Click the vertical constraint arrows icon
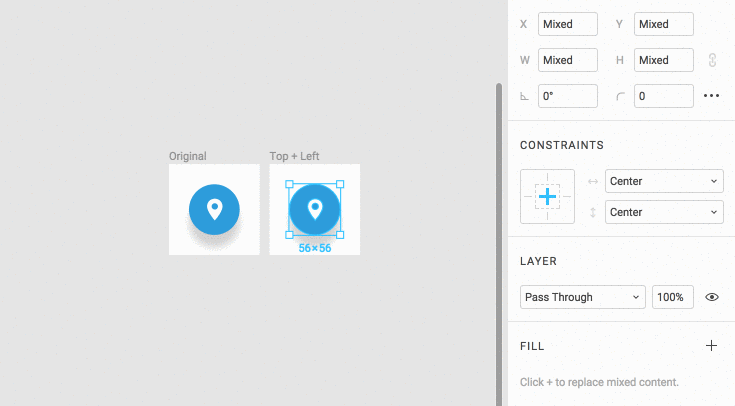 tap(593, 213)
